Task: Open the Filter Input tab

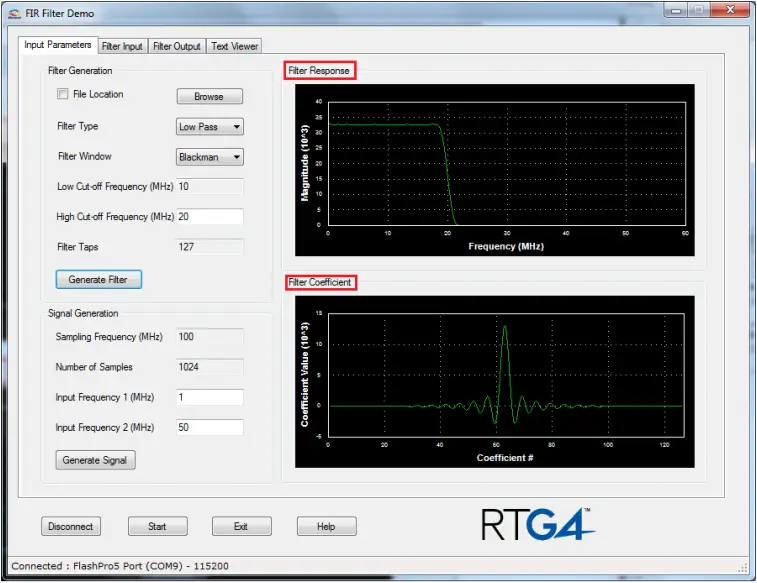Action: point(122,46)
